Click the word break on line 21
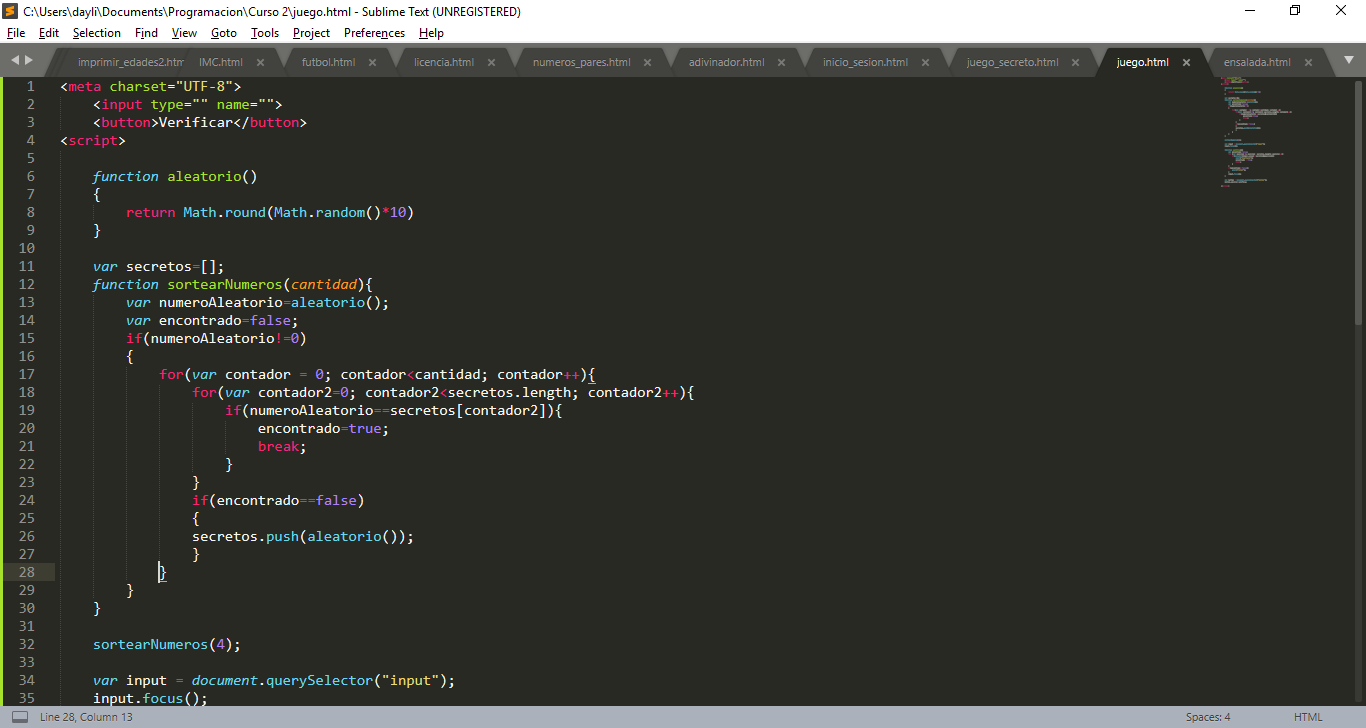Screen dimensions: 1366x728 tap(278, 446)
